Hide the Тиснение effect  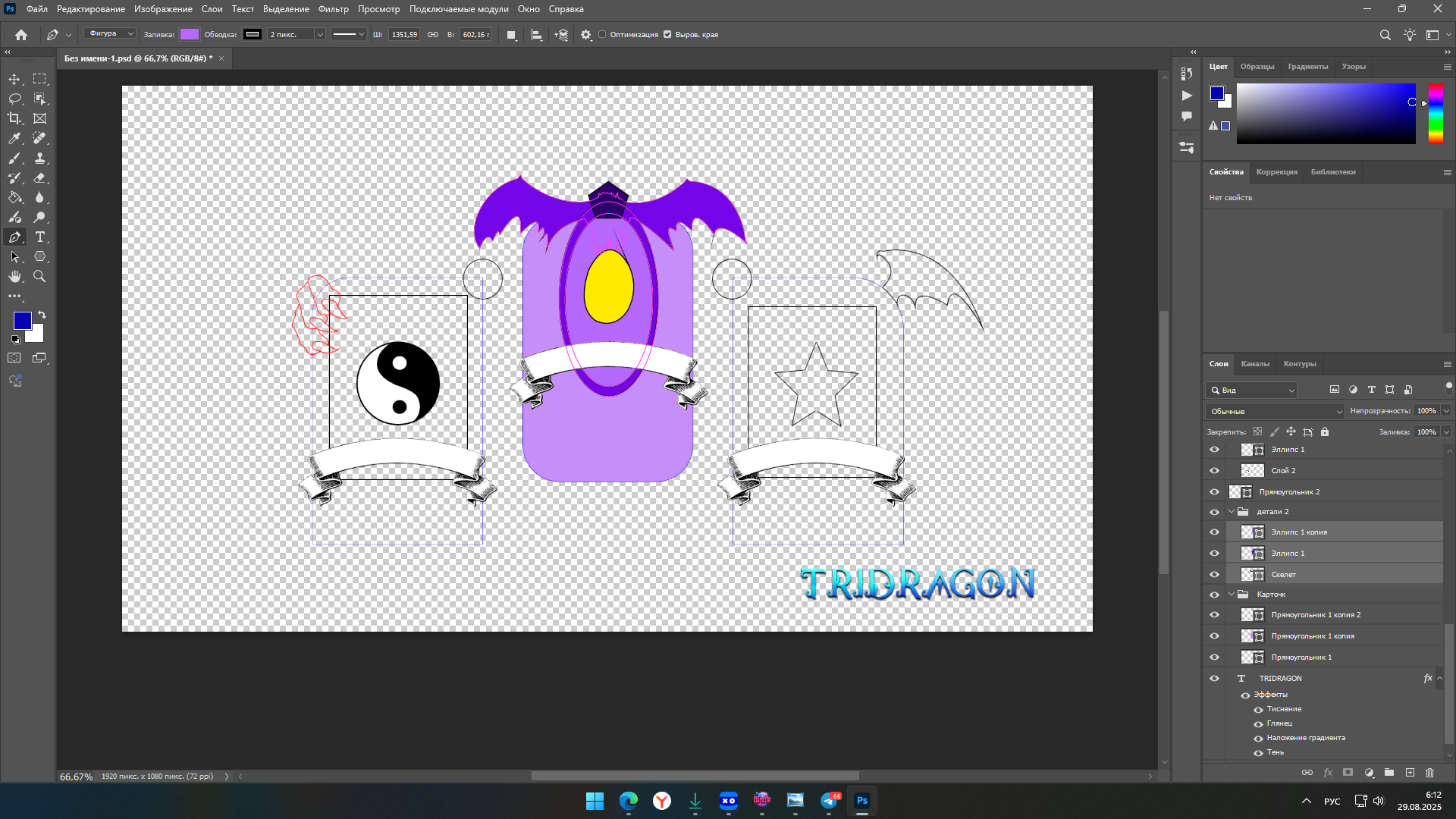point(1258,710)
